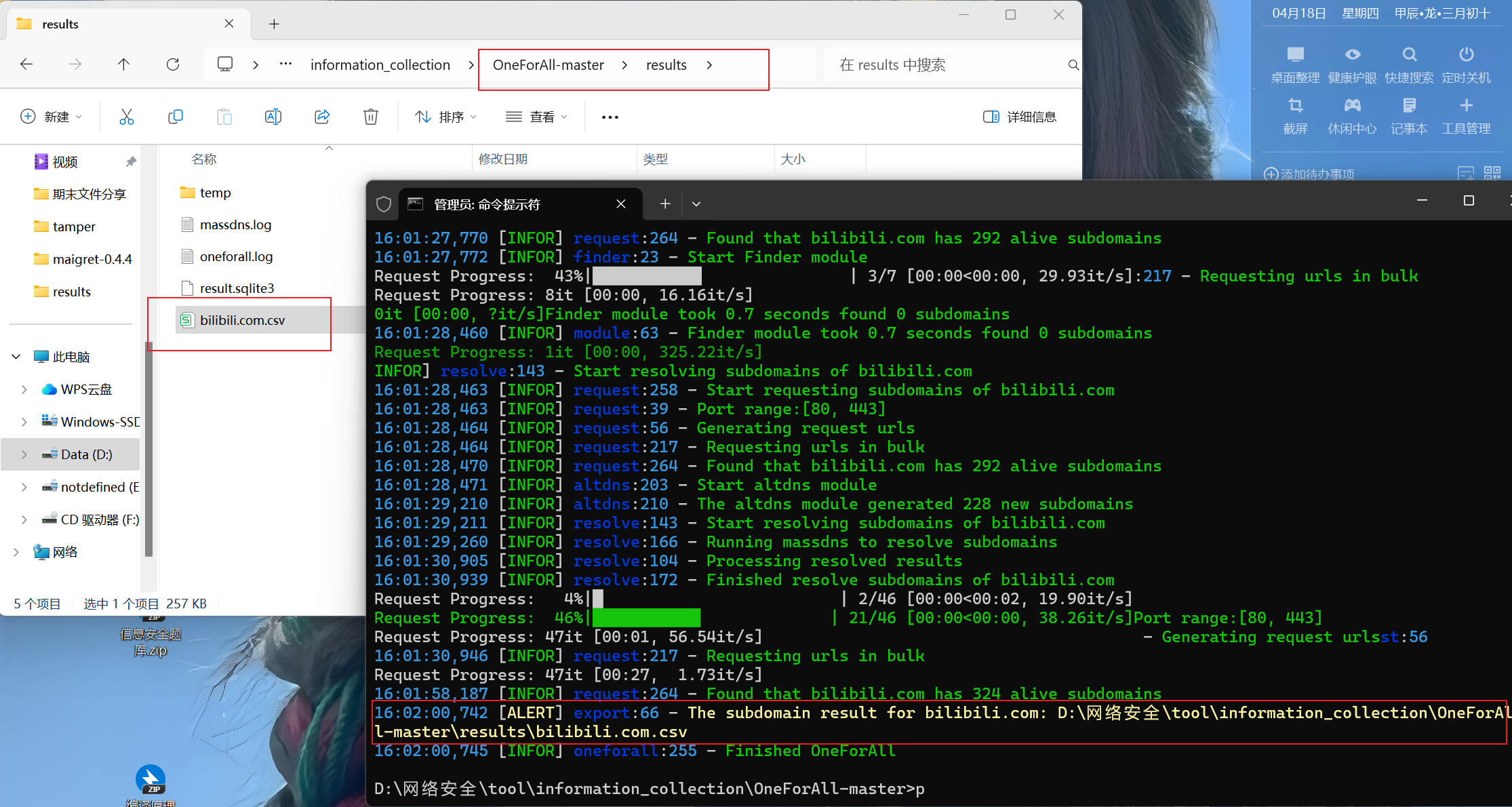1512x807 pixels.
Task: Click the 截屏 screenshot icon in widget
Action: [x=1295, y=106]
